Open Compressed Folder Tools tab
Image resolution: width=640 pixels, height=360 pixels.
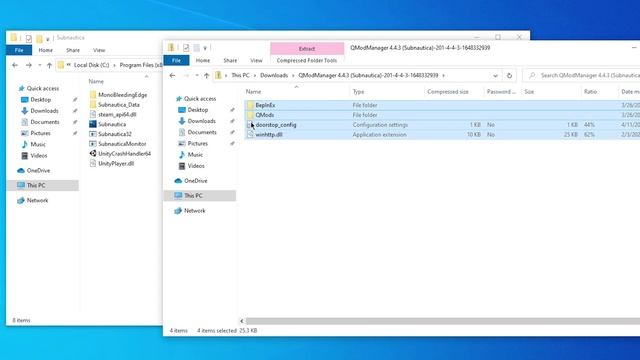[x=307, y=60]
